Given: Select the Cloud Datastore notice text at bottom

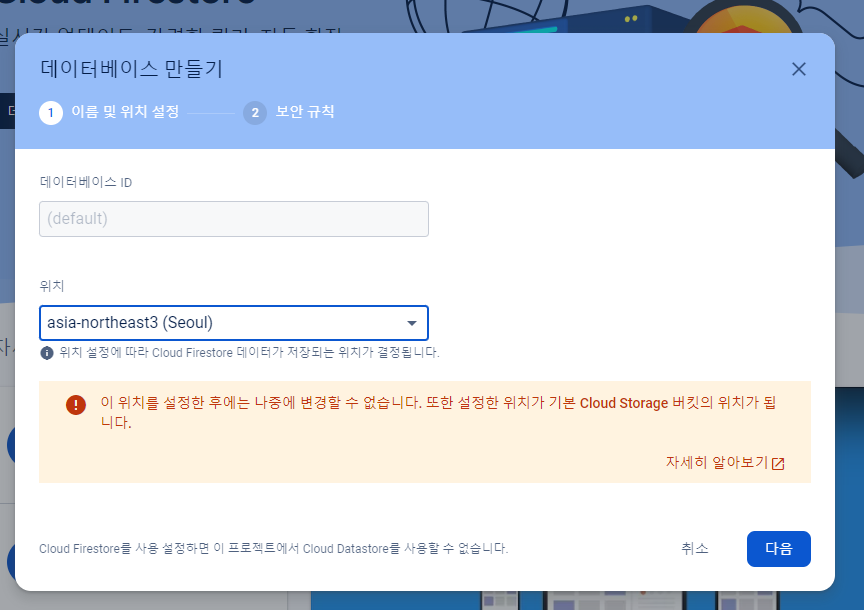Looking at the screenshot, I should click(273, 548).
